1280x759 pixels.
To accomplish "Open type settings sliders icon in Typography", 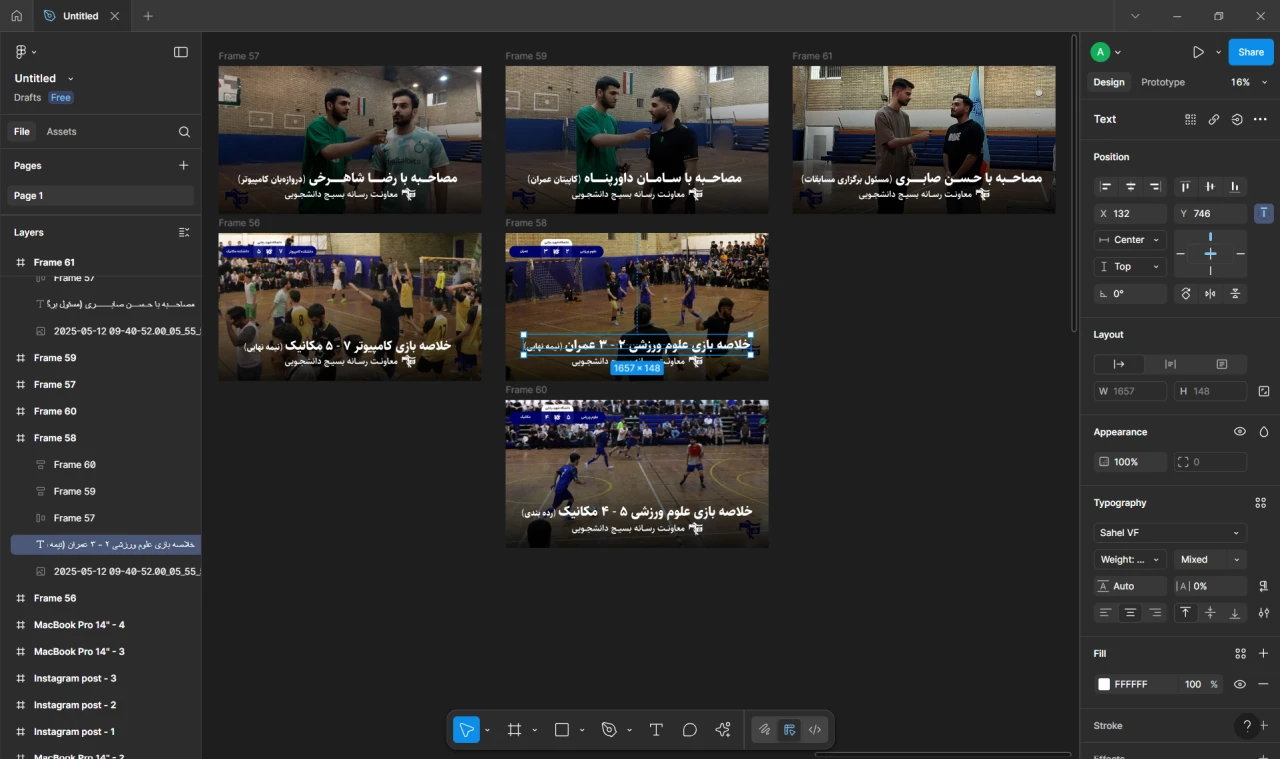I will 1264,613.
